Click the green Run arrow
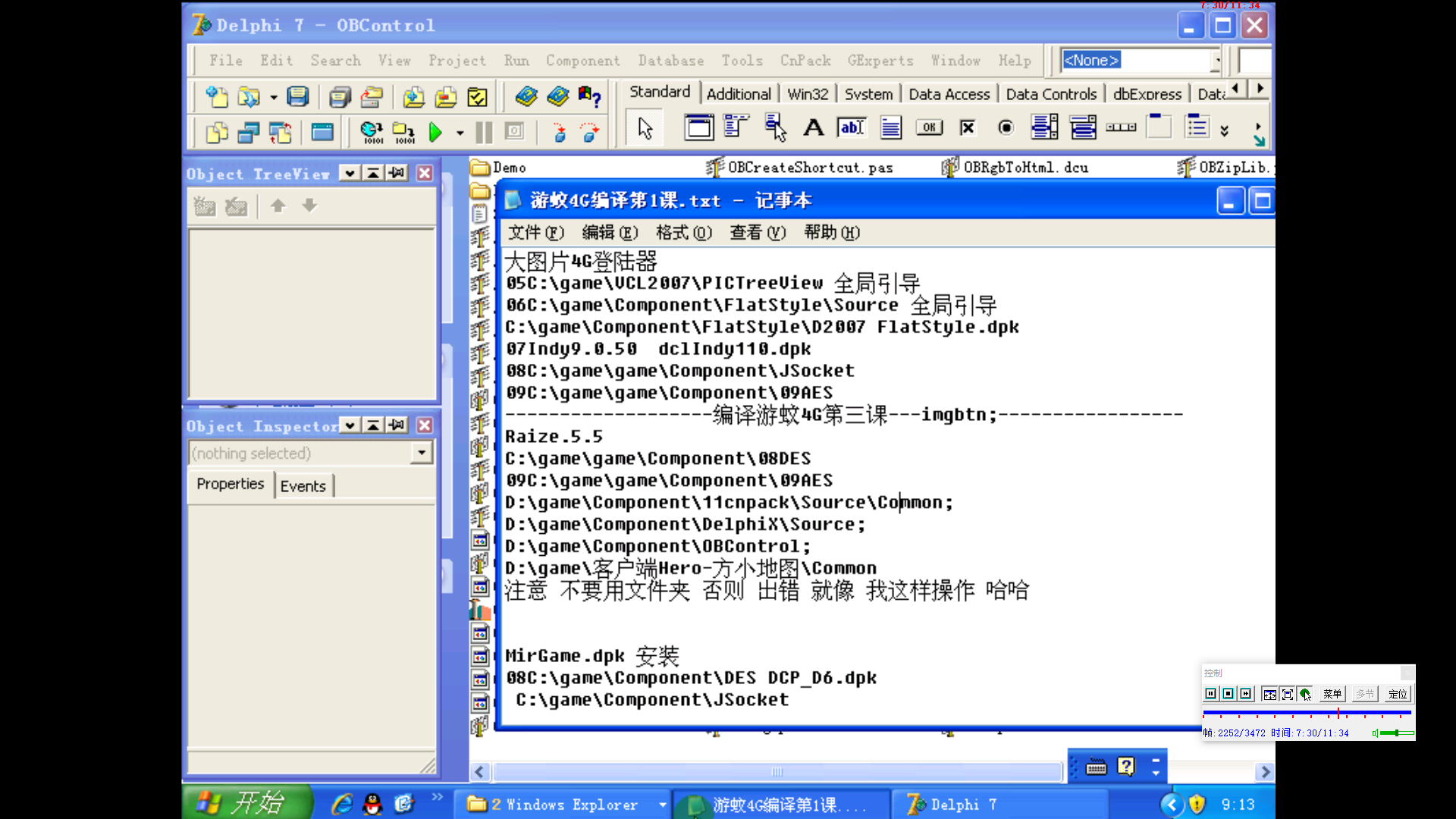 coord(435,132)
